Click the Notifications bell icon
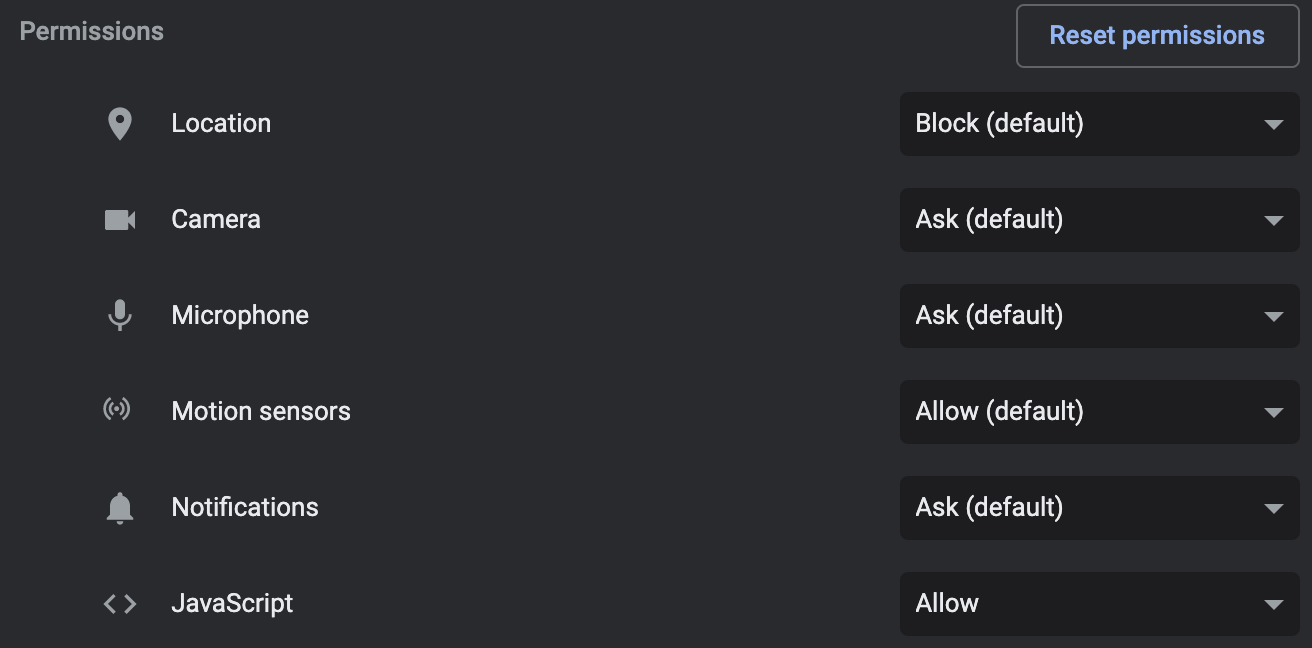 coord(120,508)
